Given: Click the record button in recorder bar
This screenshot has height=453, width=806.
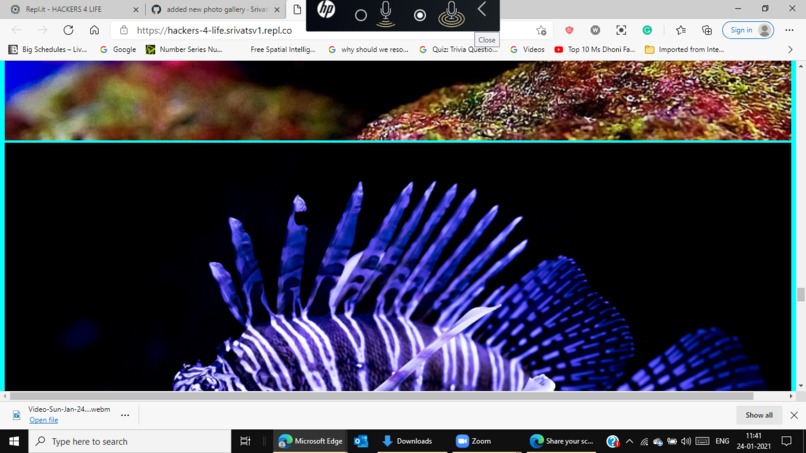Looking at the screenshot, I should (x=420, y=15).
